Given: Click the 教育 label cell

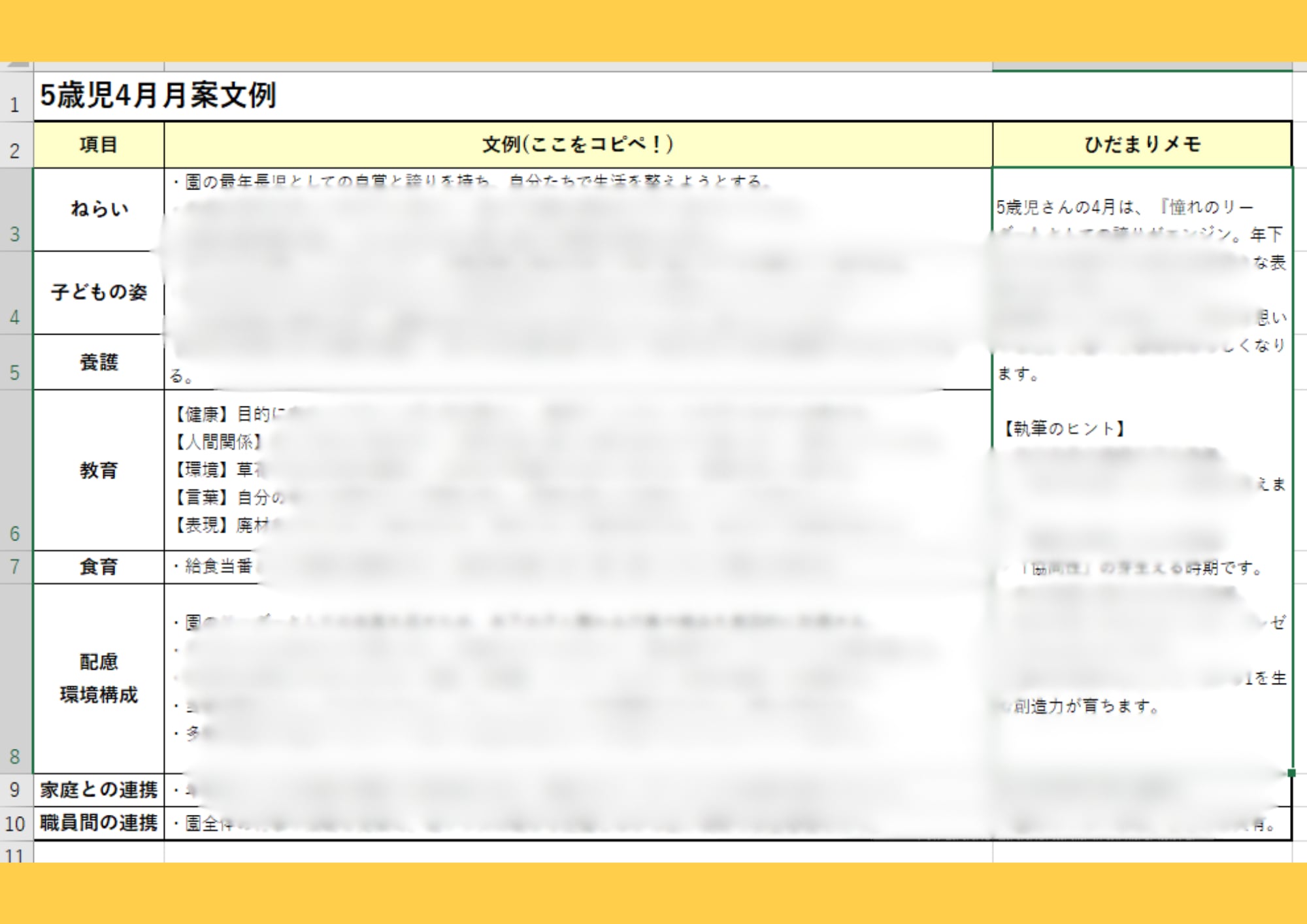Looking at the screenshot, I should tap(99, 470).
